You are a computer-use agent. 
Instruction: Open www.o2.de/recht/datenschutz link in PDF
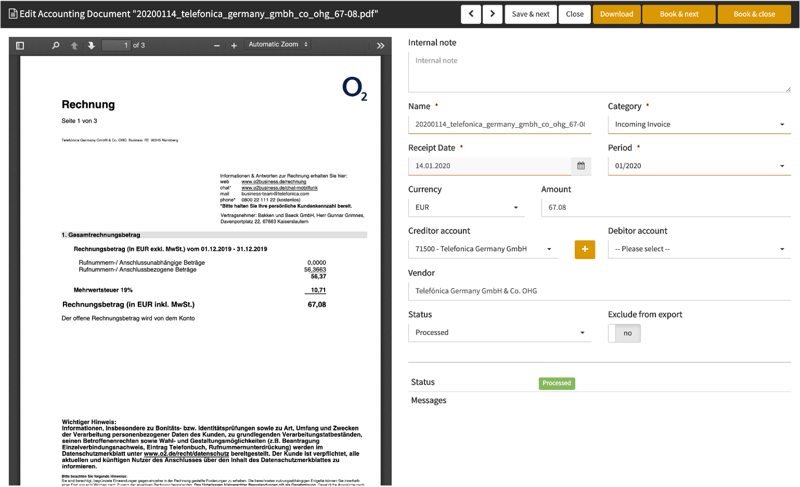point(186,453)
